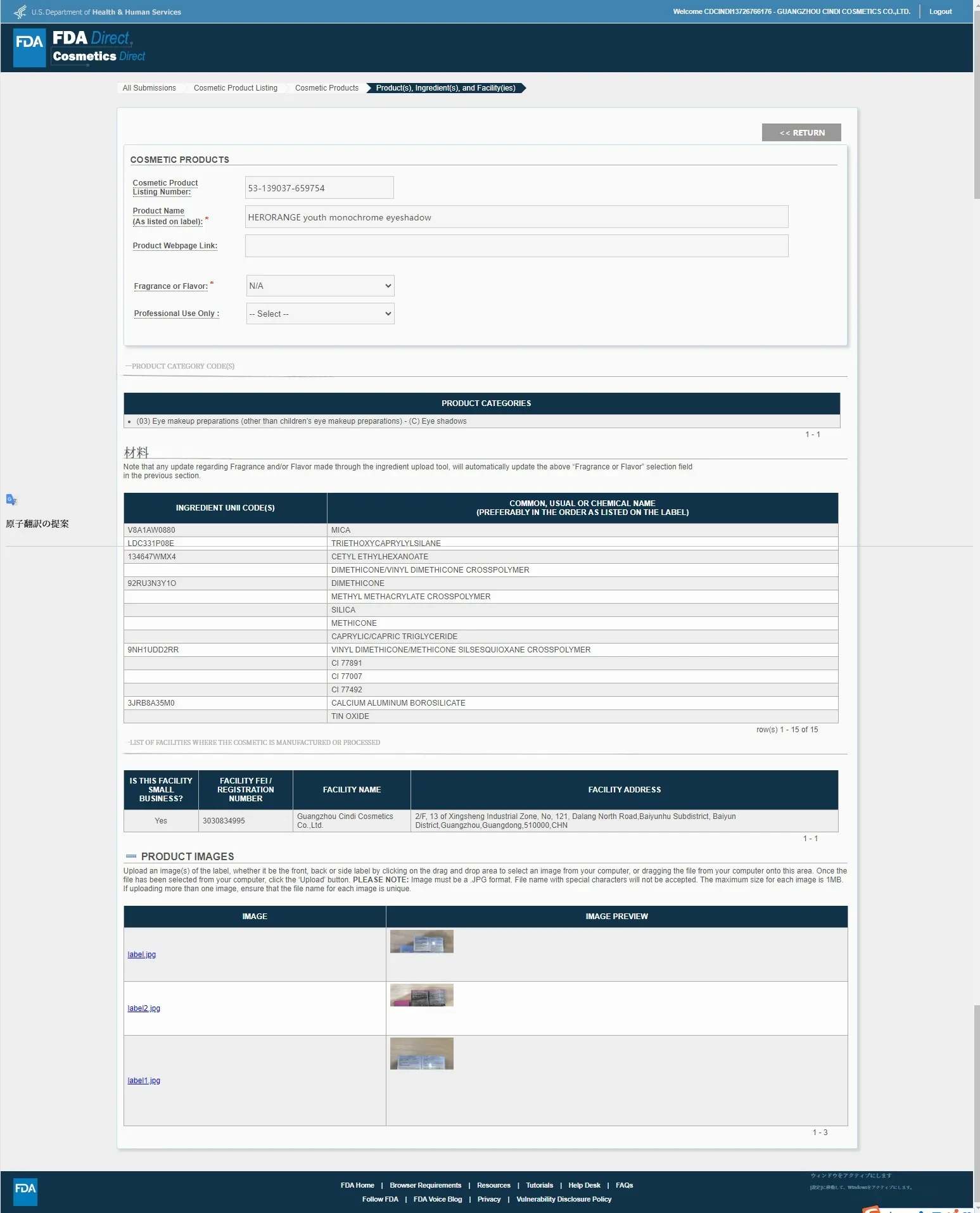Screen dimensions: 980x1213
Task: Click the 9NH1UDD2RR UNII code cell
Action: pos(225,650)
